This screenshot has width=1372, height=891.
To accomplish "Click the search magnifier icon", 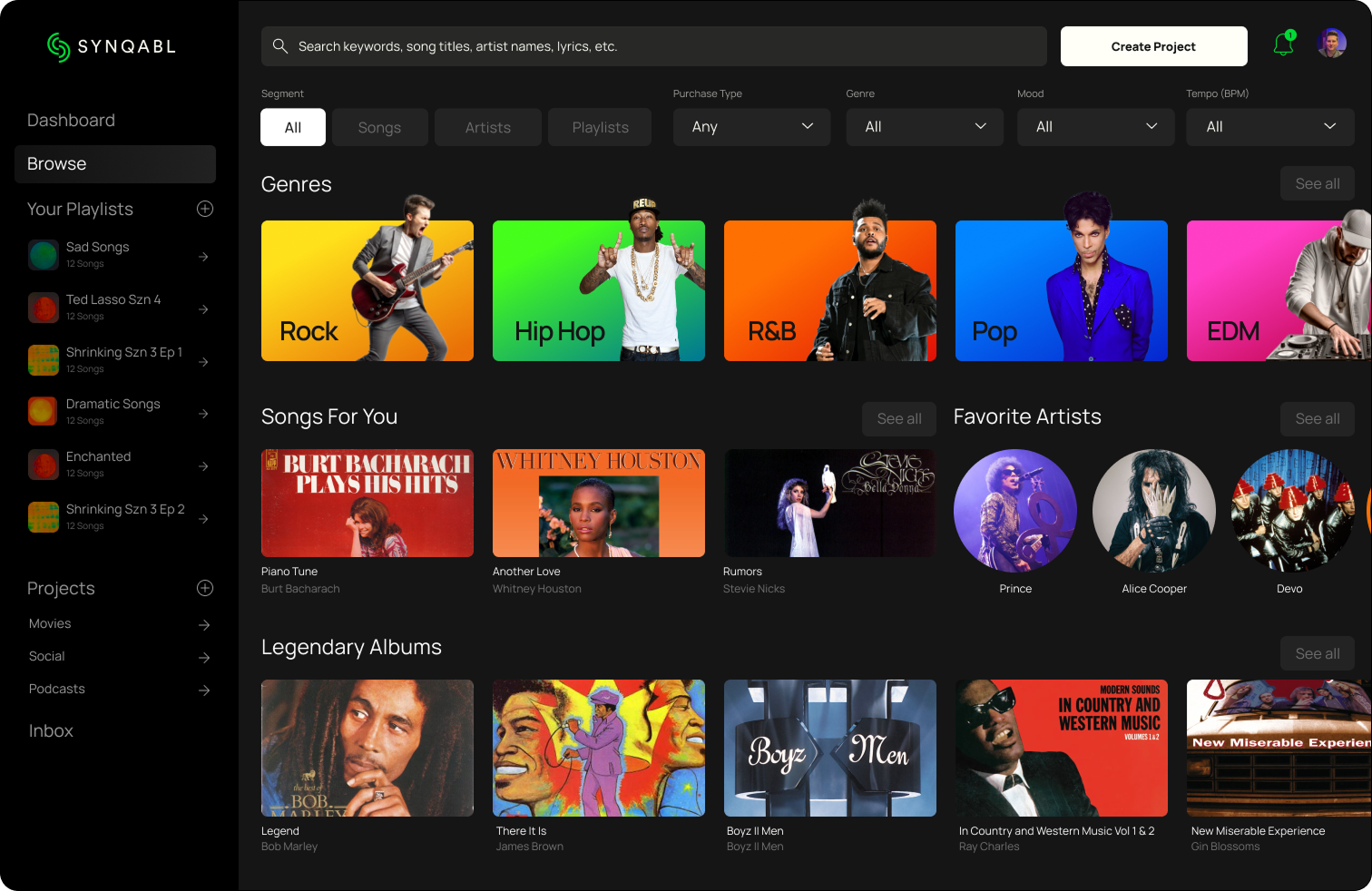I will pos(280,46).
